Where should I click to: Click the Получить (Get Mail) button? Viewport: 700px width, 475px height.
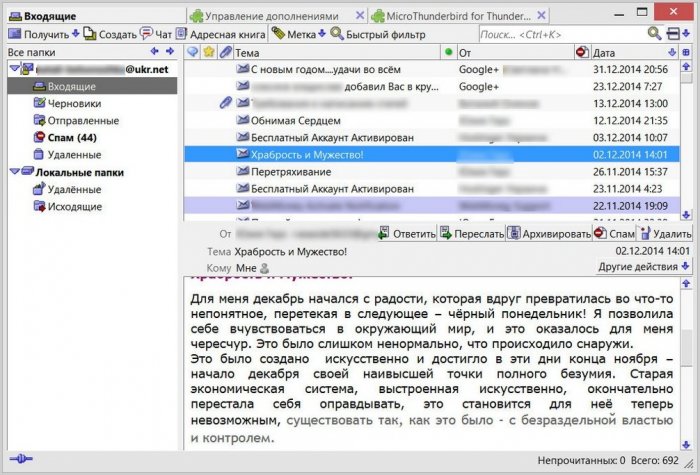pyautogui.click(x=38, y=34)
